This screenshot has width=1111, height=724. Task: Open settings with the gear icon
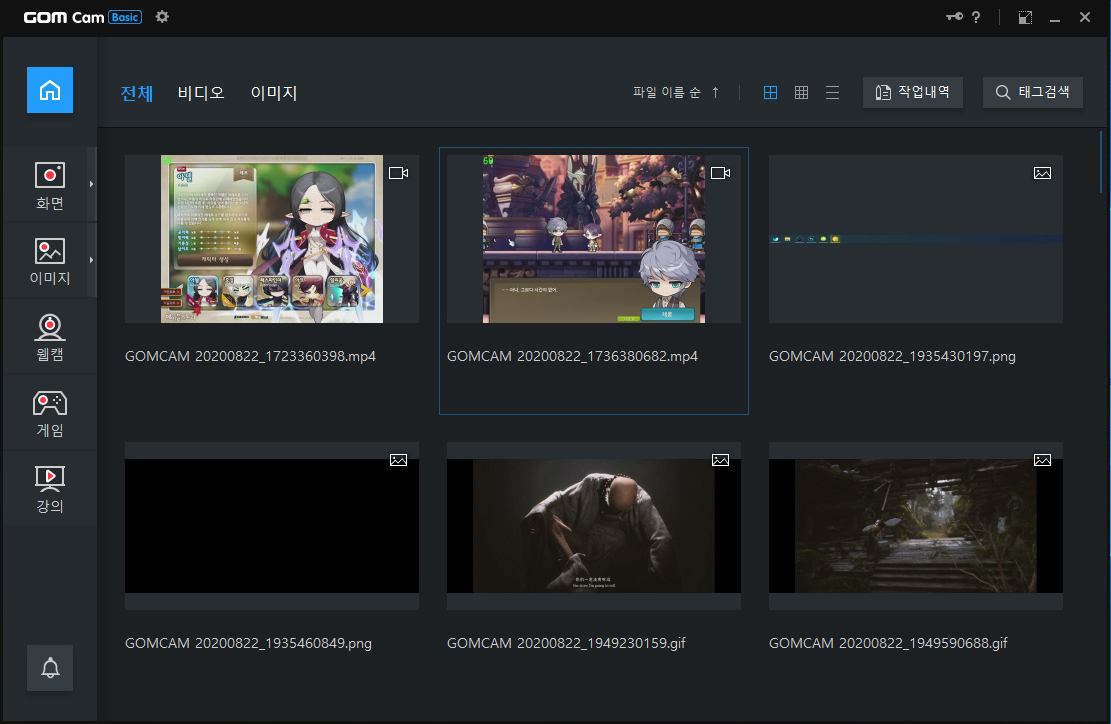[x=162, y=16]
